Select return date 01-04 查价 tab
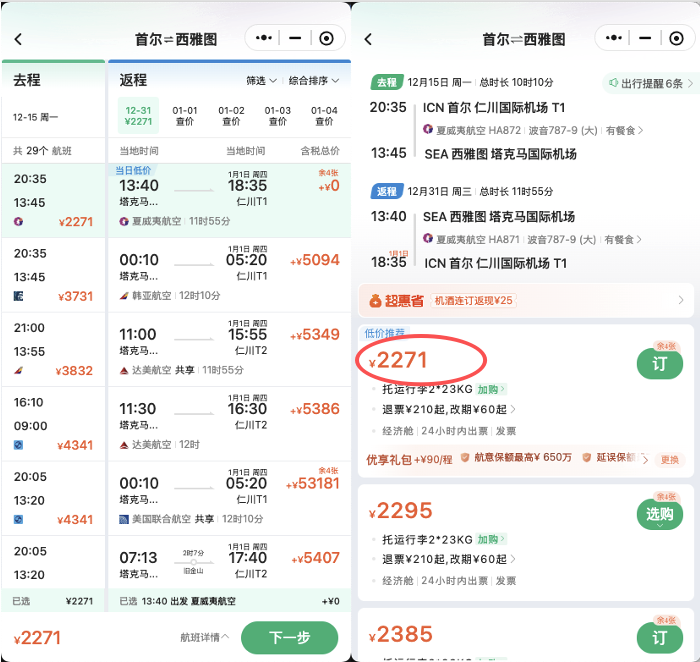The width and height of the screenshot is (700, 662). (324, 116)
